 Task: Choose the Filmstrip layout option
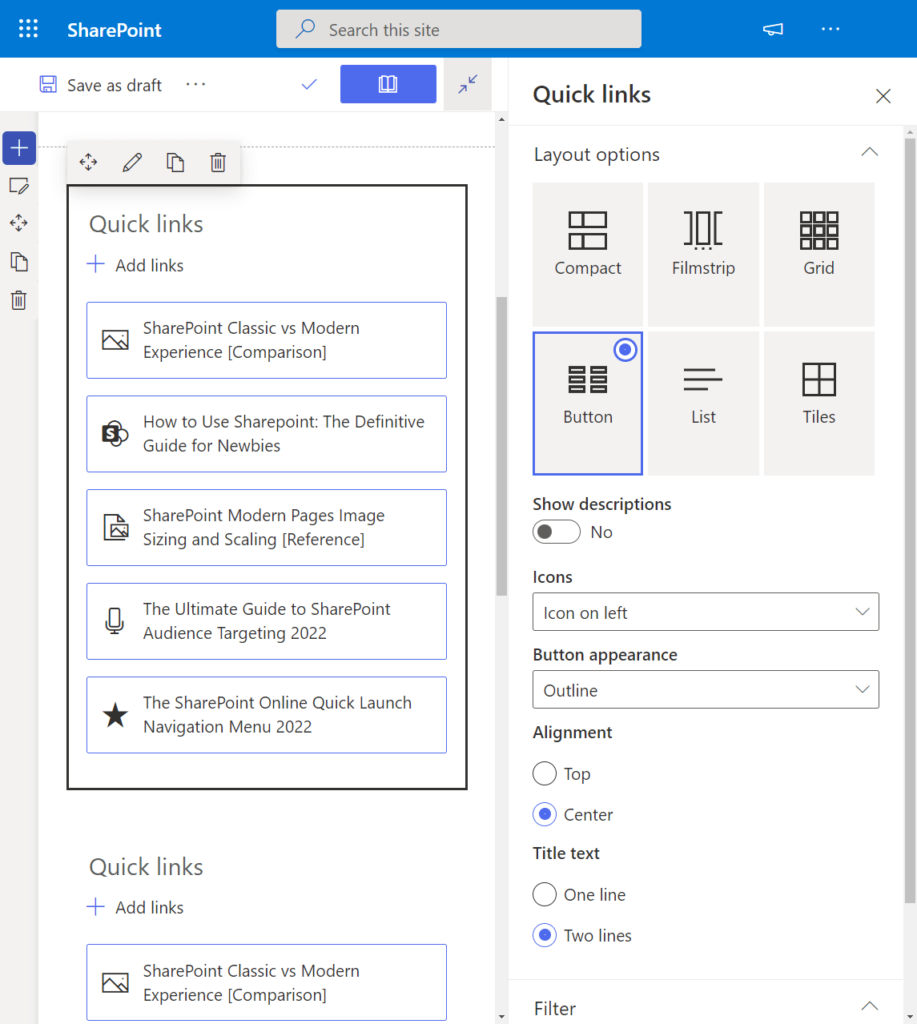click(703, 254)
